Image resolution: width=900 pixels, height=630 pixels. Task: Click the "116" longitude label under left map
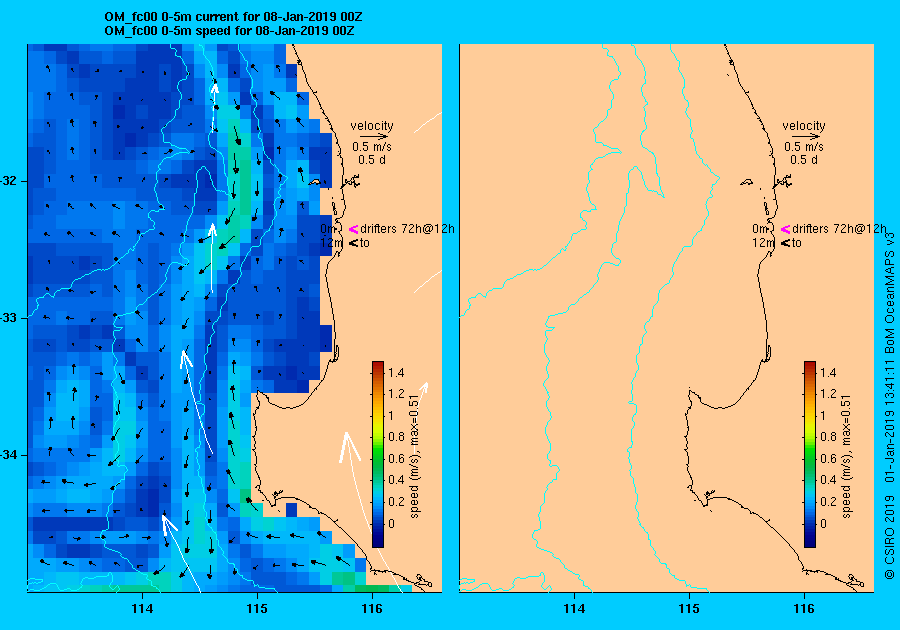click(x=372, y=609)
